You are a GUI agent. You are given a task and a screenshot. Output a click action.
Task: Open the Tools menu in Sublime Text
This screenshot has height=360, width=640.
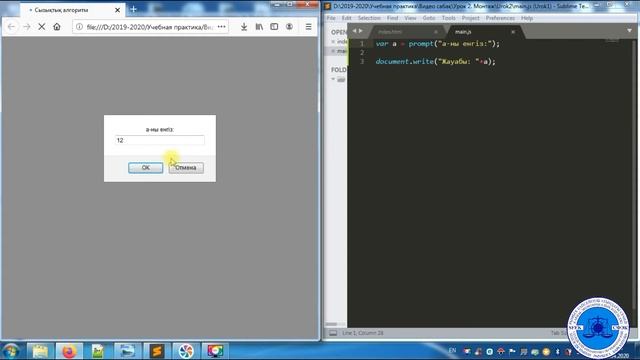point(449,18)
